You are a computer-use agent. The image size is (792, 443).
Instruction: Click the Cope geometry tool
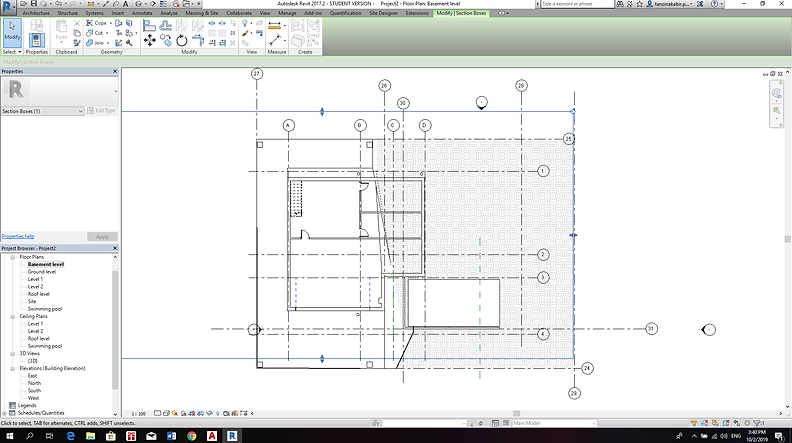(96, 23)
